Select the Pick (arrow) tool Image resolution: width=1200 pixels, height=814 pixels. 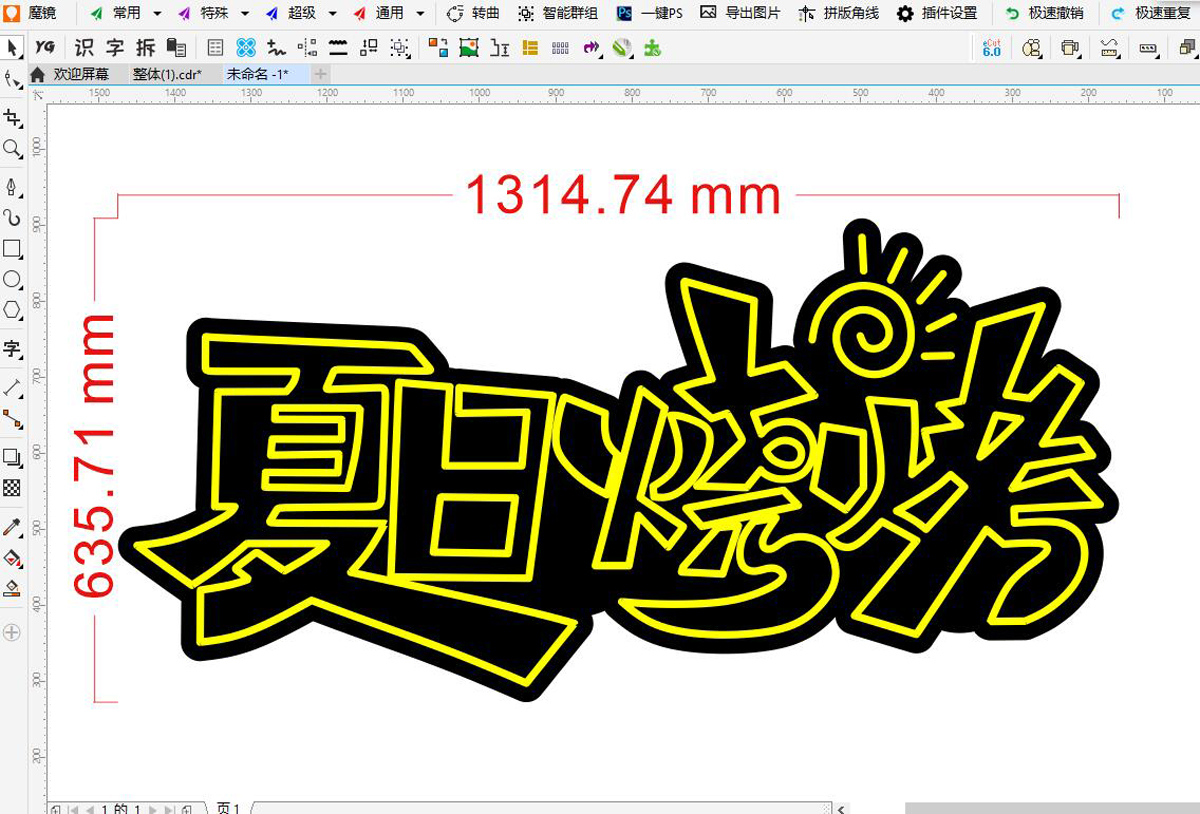point(12,48)
